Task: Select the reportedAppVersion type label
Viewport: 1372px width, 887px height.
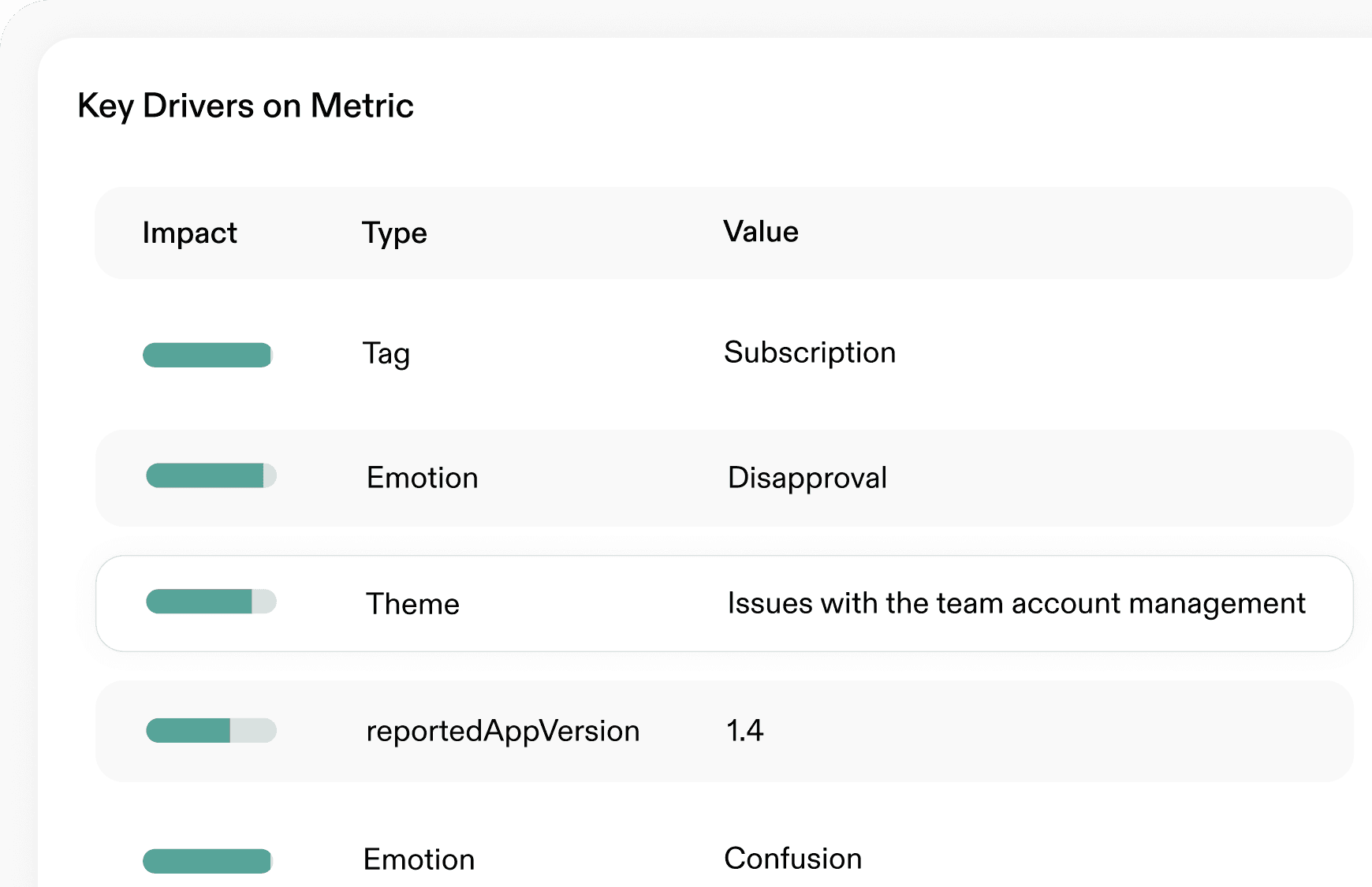Action: click(502, 731)
